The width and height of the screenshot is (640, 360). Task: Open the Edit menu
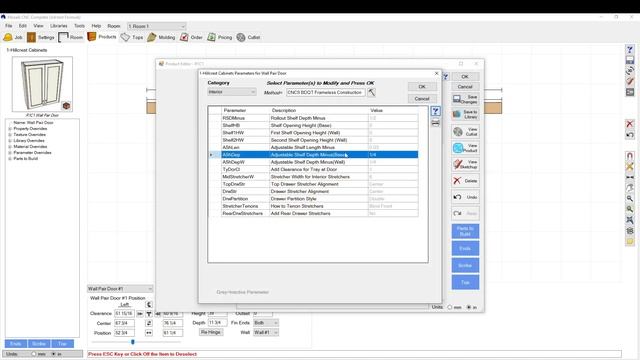coord(23,26)
